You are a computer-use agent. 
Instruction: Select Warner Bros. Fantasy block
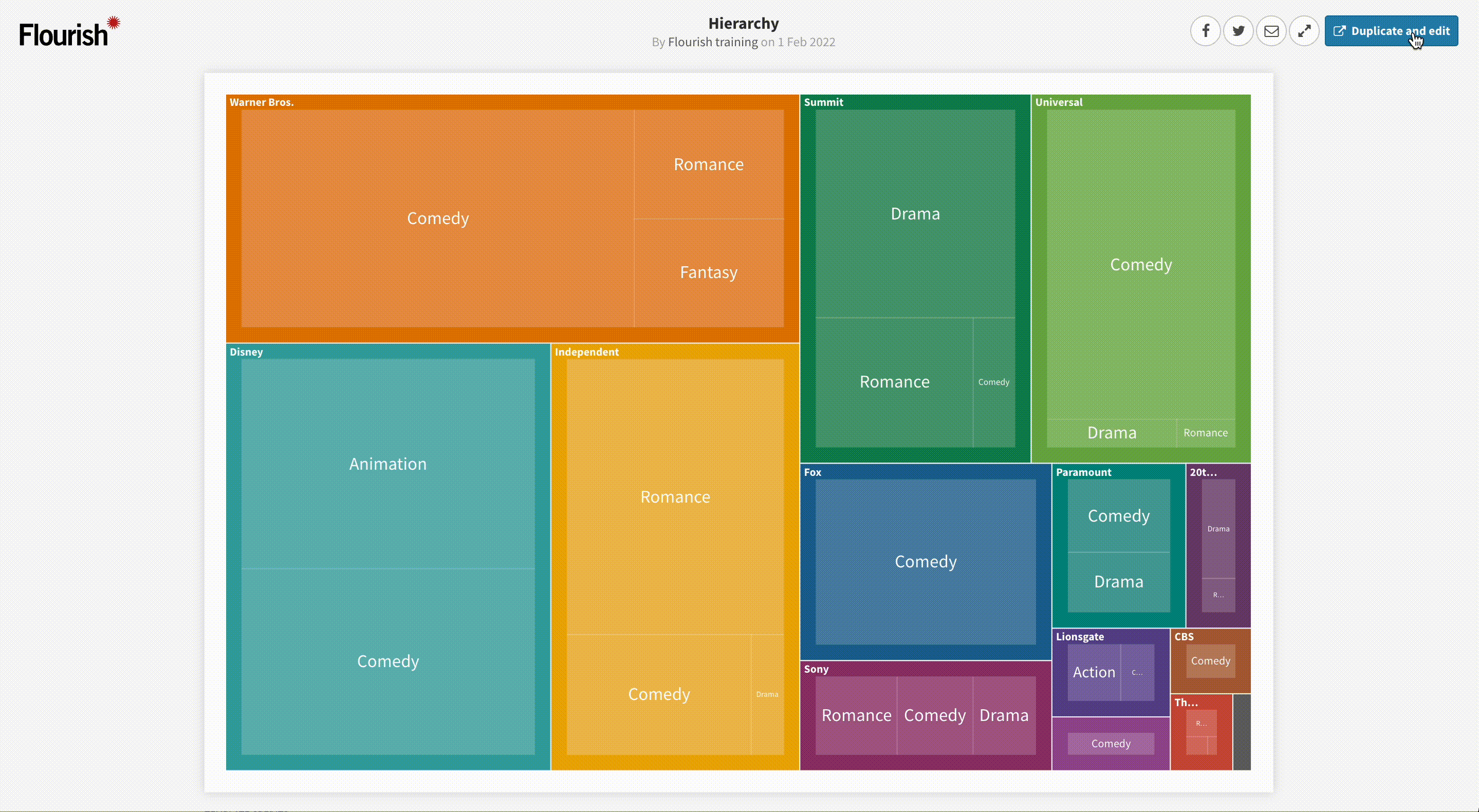click(x=709, y=273)
